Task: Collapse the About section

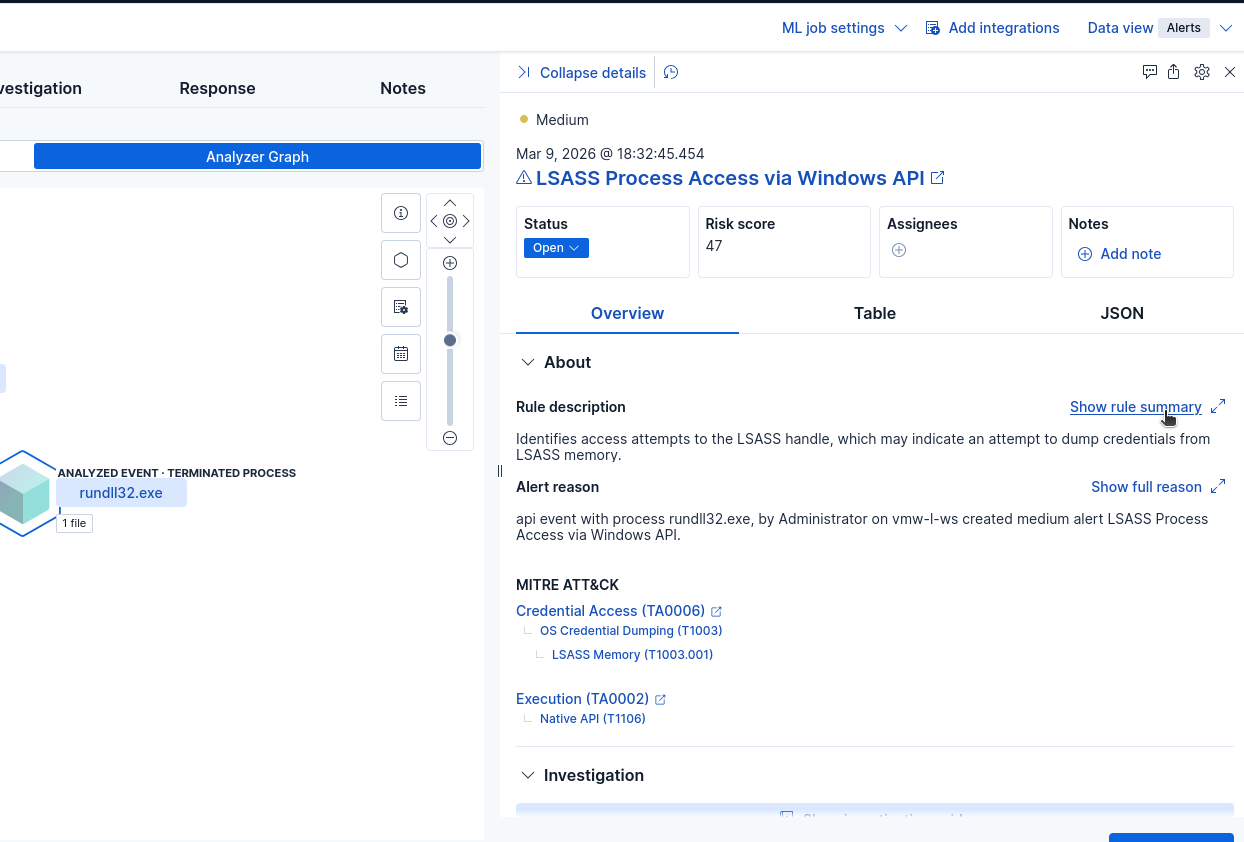Action: tap(528, 362)
